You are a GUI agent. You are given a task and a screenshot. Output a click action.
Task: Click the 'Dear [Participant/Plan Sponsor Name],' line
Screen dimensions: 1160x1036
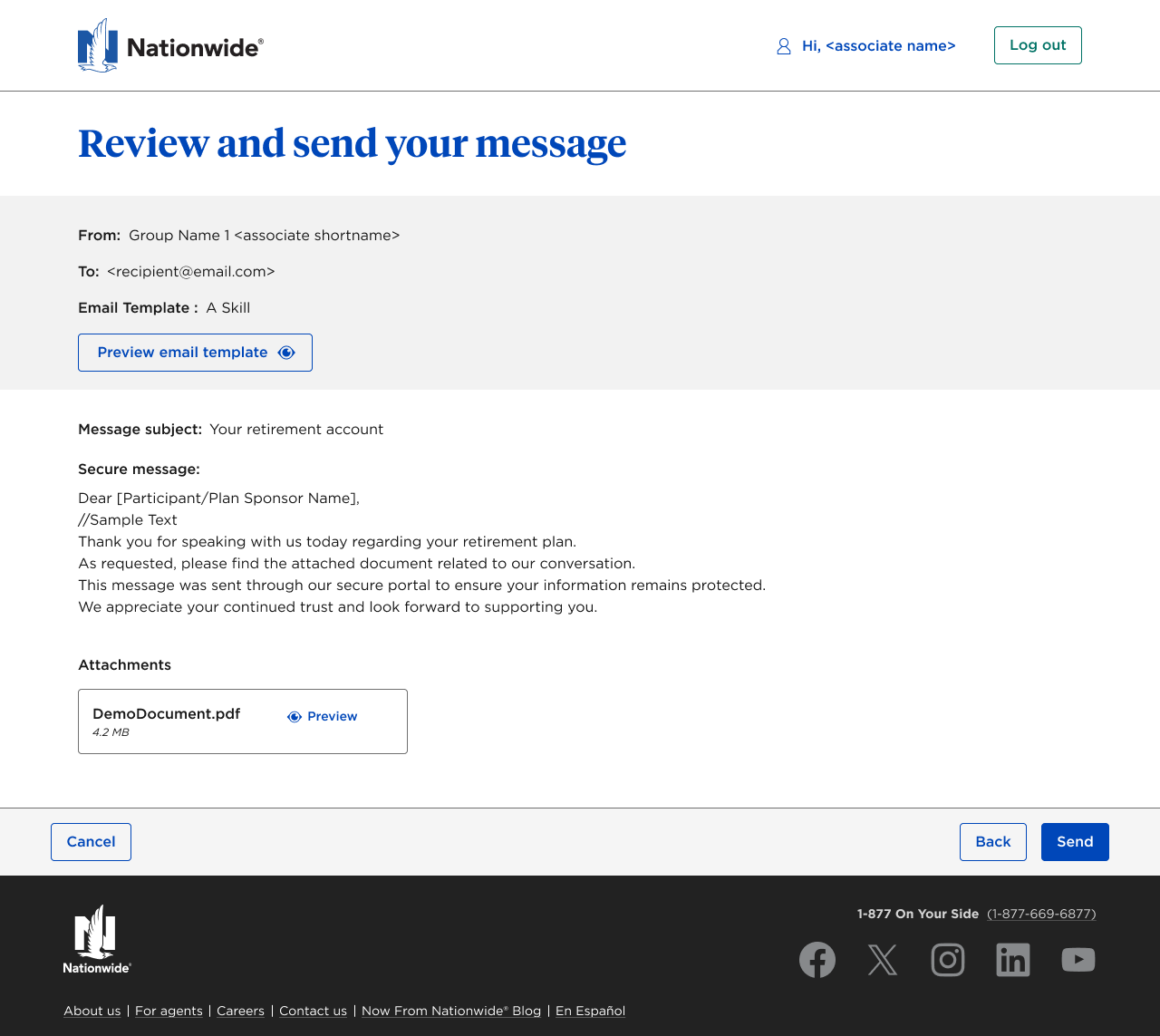click(219, 499)
